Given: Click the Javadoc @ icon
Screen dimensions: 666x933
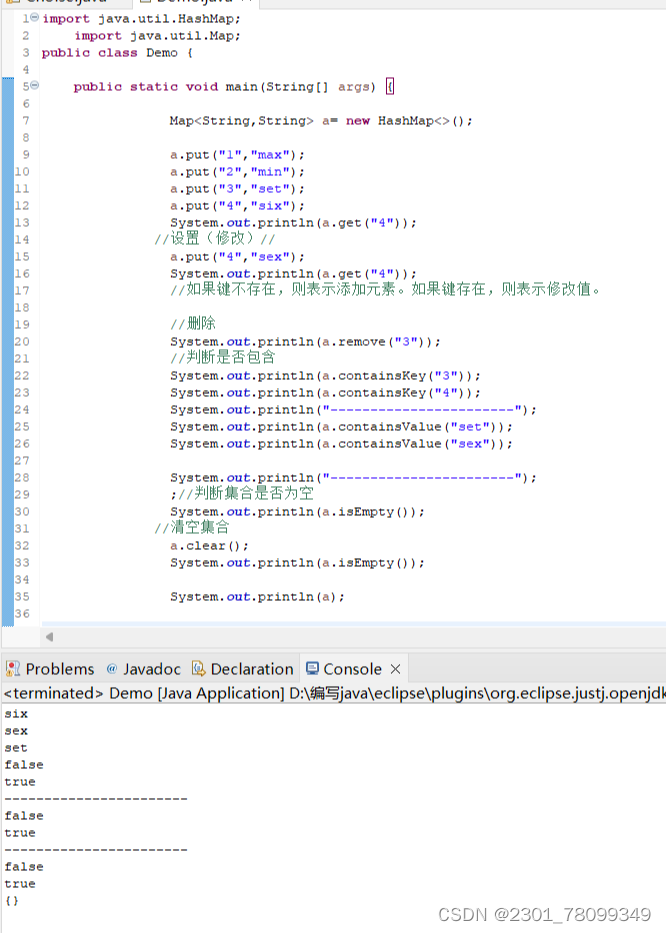Looking at the screenshot, I should 111,669.
